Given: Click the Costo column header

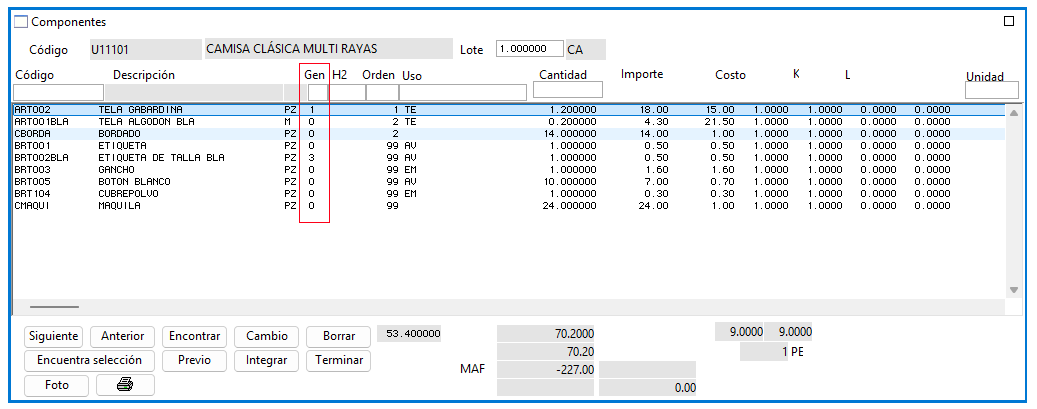Looking at the screenshot, I should (x=730, y=75).
